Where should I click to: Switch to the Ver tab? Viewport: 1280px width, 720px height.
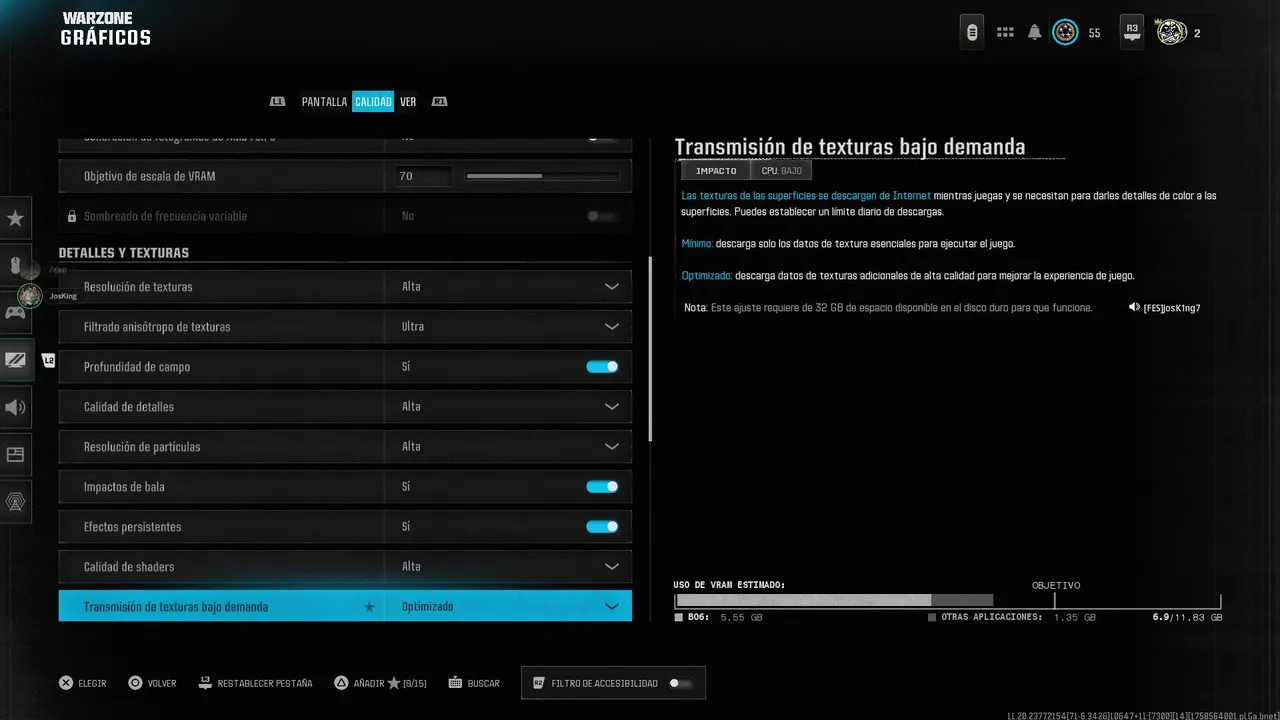408,102
